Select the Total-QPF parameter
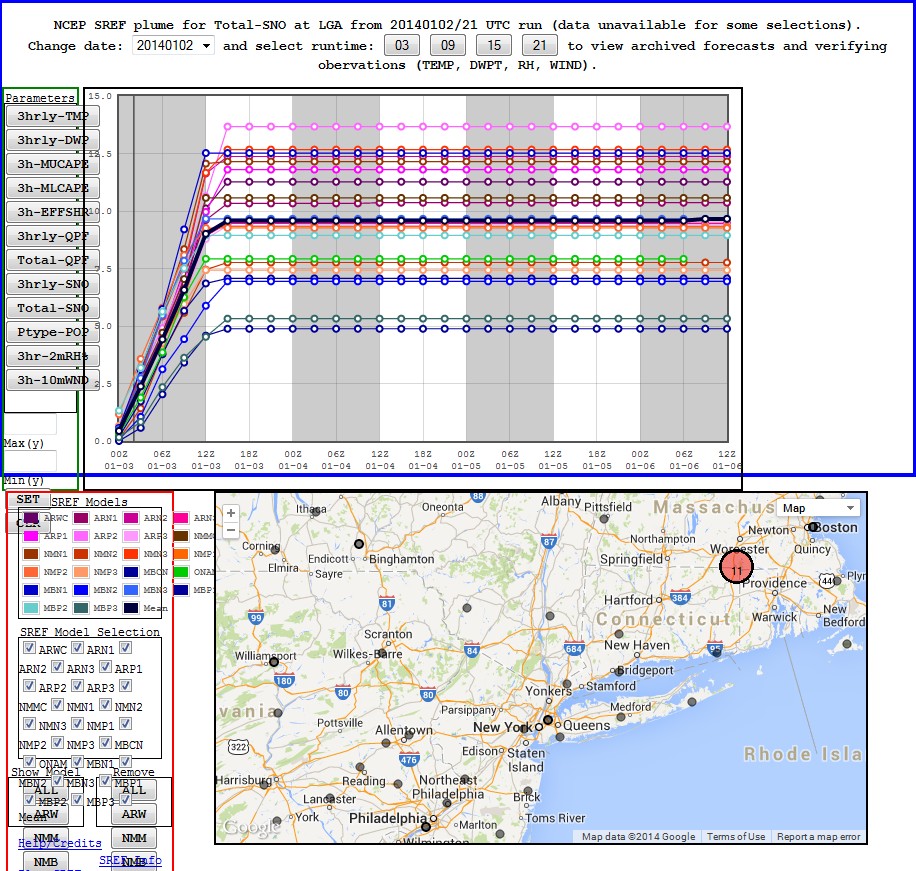This screenshot has width=916, height=871. coord(52,260)
